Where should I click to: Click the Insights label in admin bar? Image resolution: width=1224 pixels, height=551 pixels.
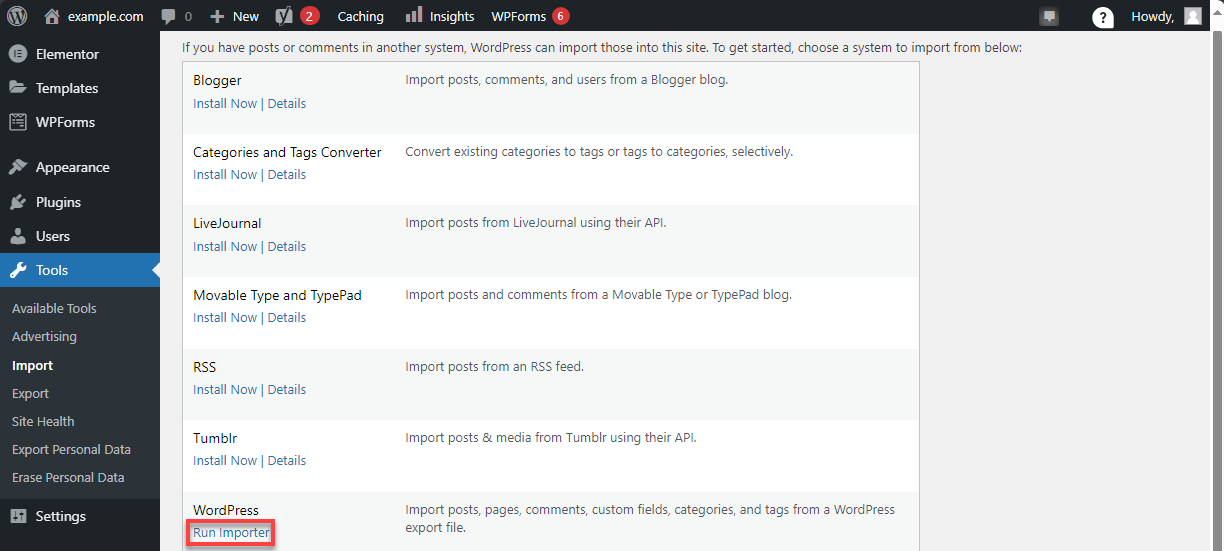tap(452, 16)
